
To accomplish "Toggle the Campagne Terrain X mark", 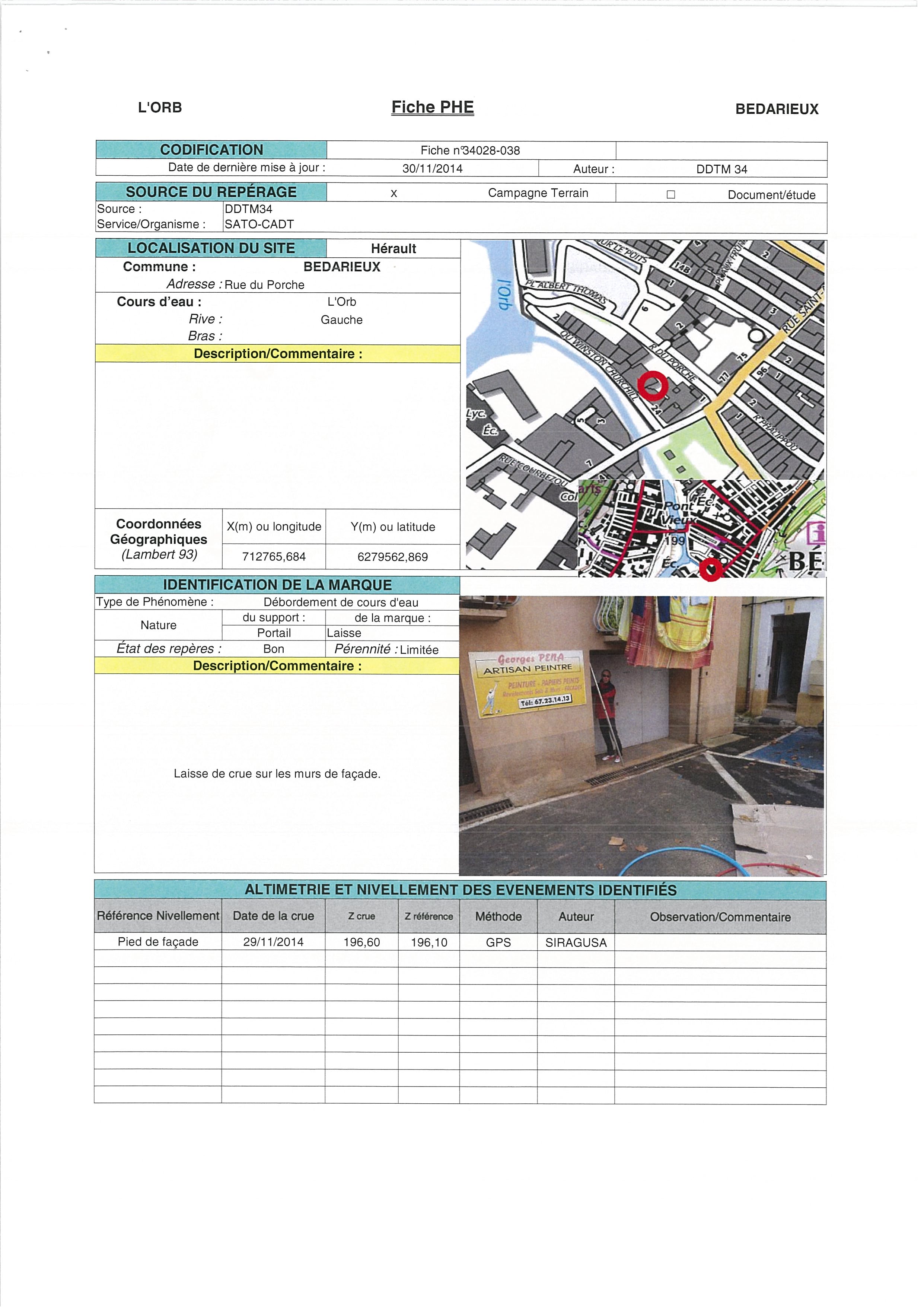I will tap(394, 194).
